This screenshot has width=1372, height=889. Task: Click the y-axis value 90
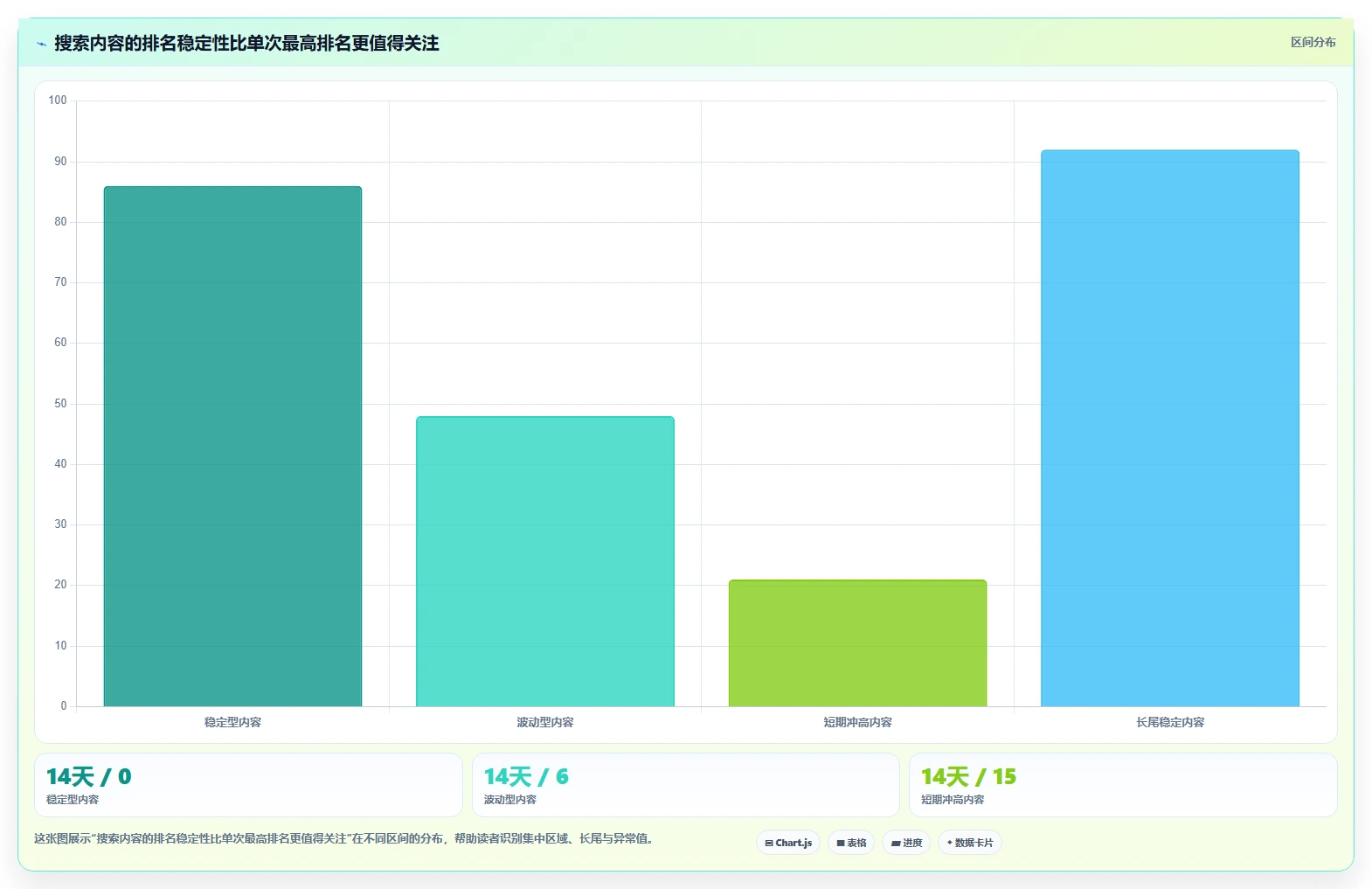coord(60,162)
